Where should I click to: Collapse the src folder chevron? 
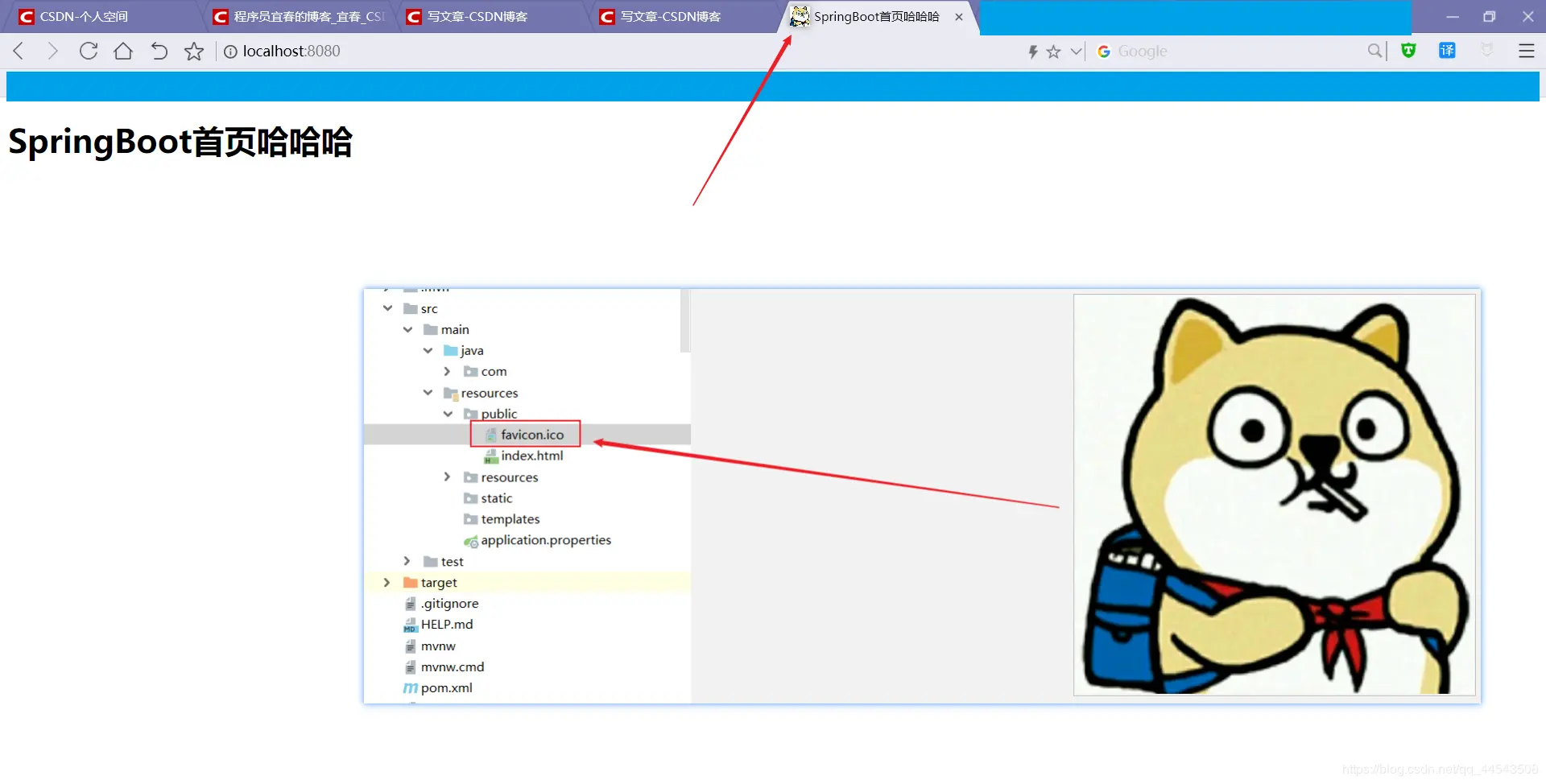point(387,308)
